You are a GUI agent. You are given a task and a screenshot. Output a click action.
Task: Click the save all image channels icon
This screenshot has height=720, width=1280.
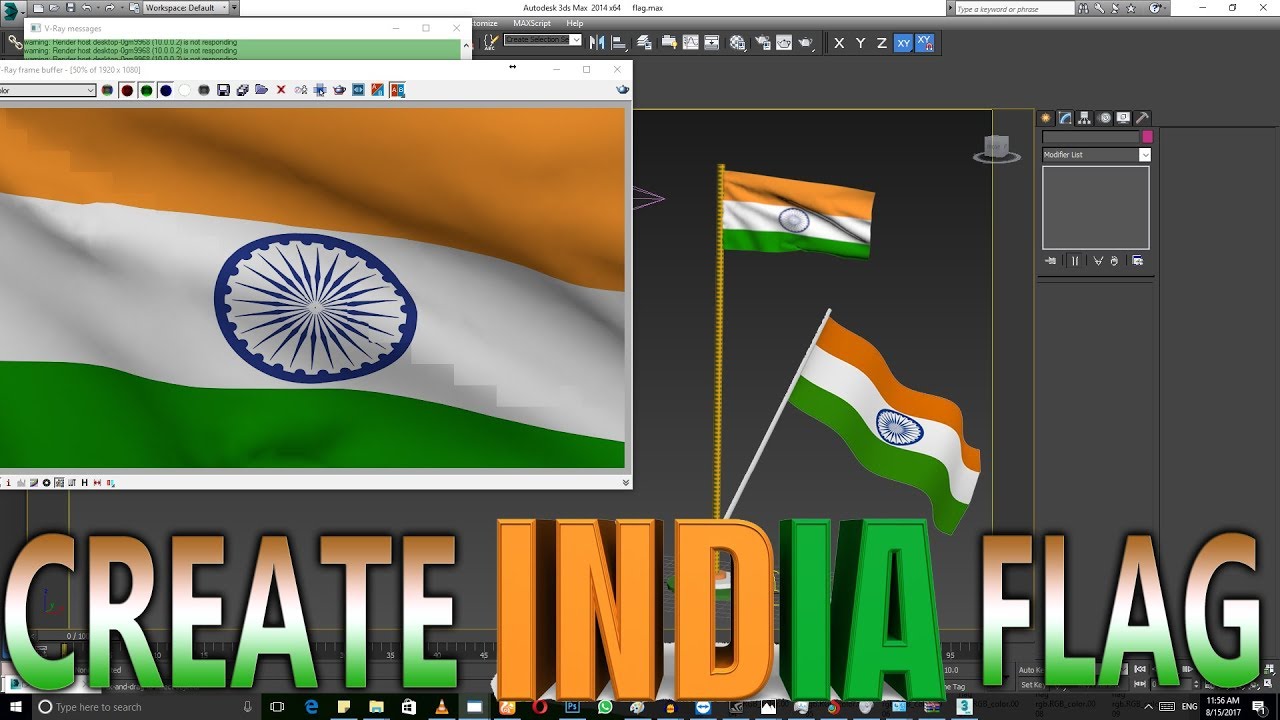242,90
